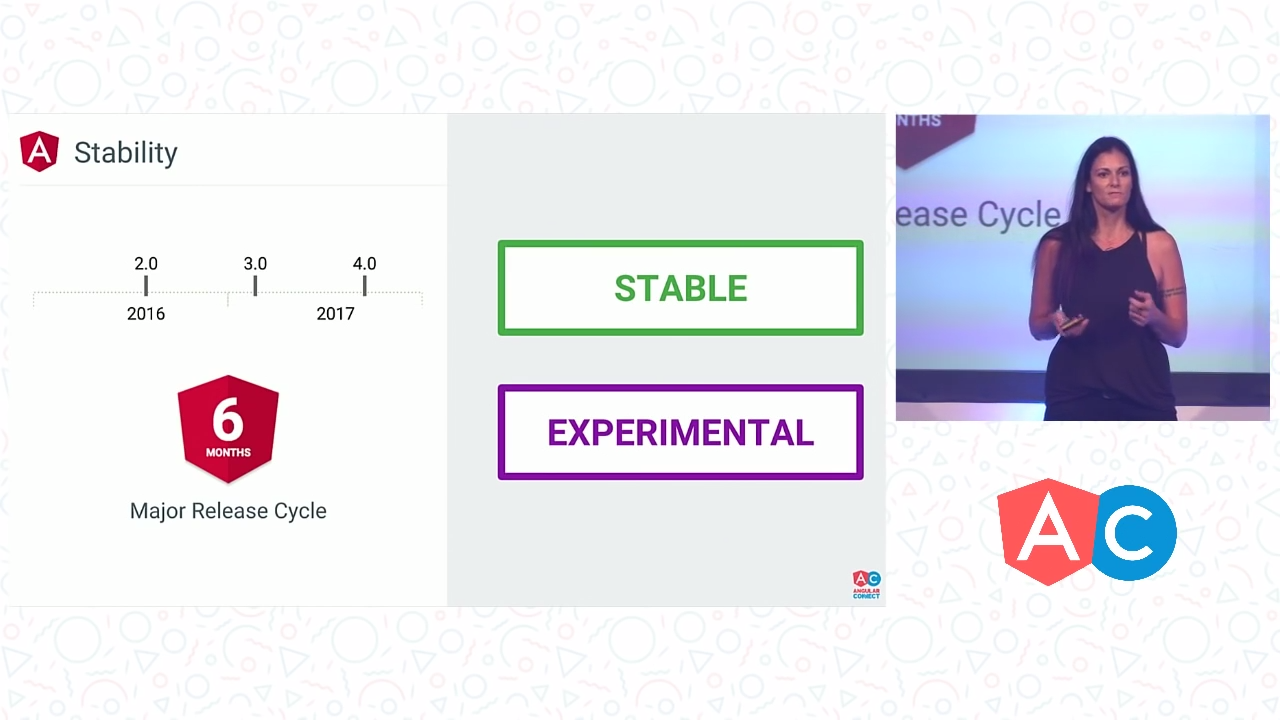The width and height of the screenshot is (1280, 720).
Task: Click the Stability slide title
Action: point(126,153)
